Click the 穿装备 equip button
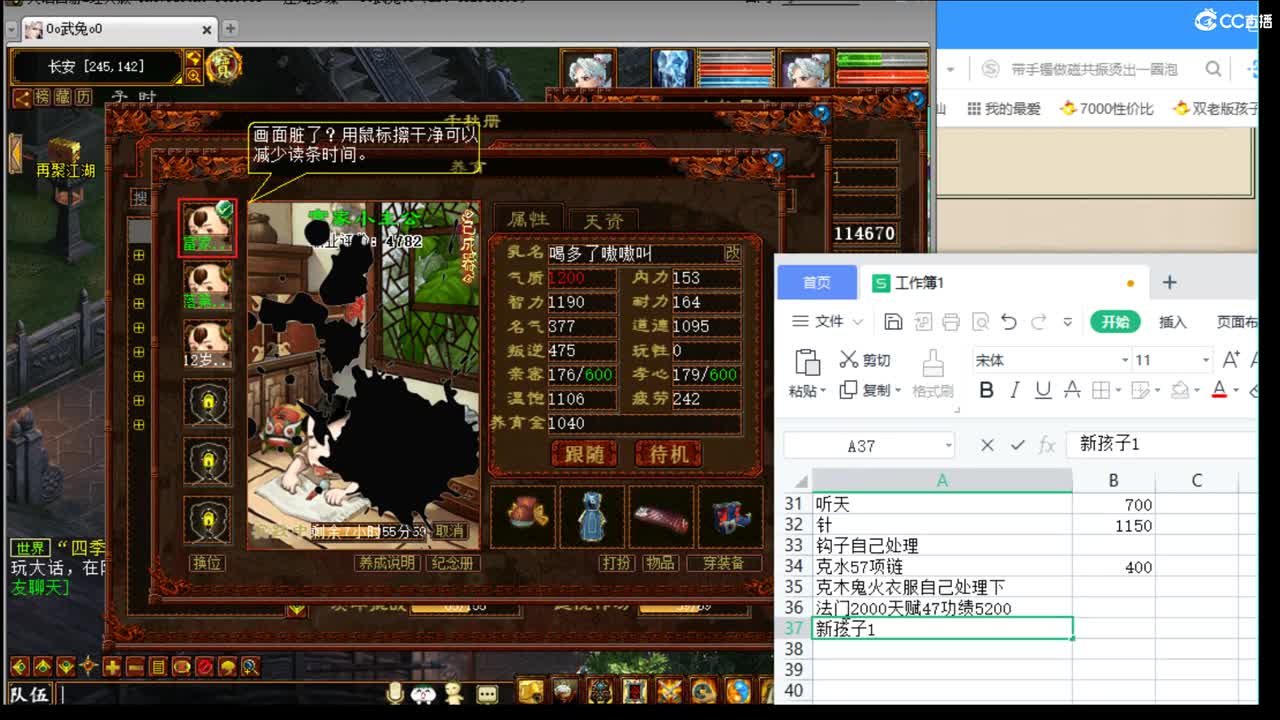Screen dimensions: 1280x720 pos(723,563)
